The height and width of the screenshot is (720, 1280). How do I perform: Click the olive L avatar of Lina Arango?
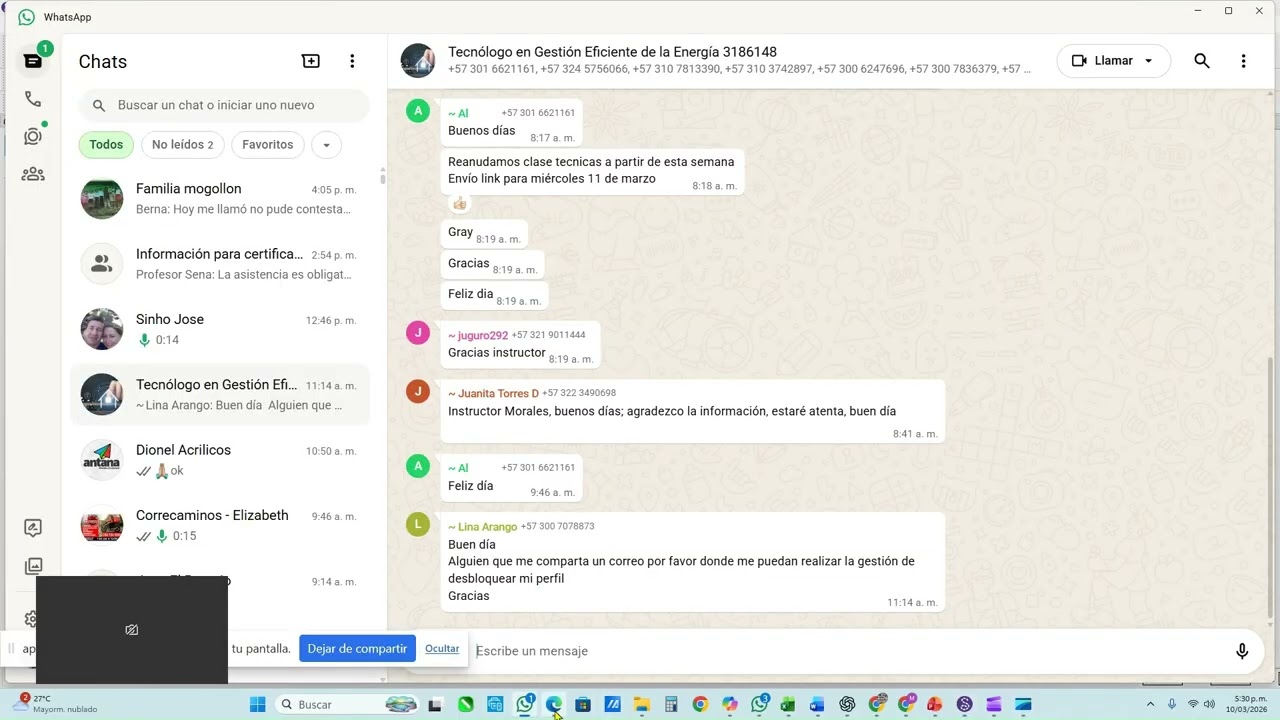(x=418, y=524)
